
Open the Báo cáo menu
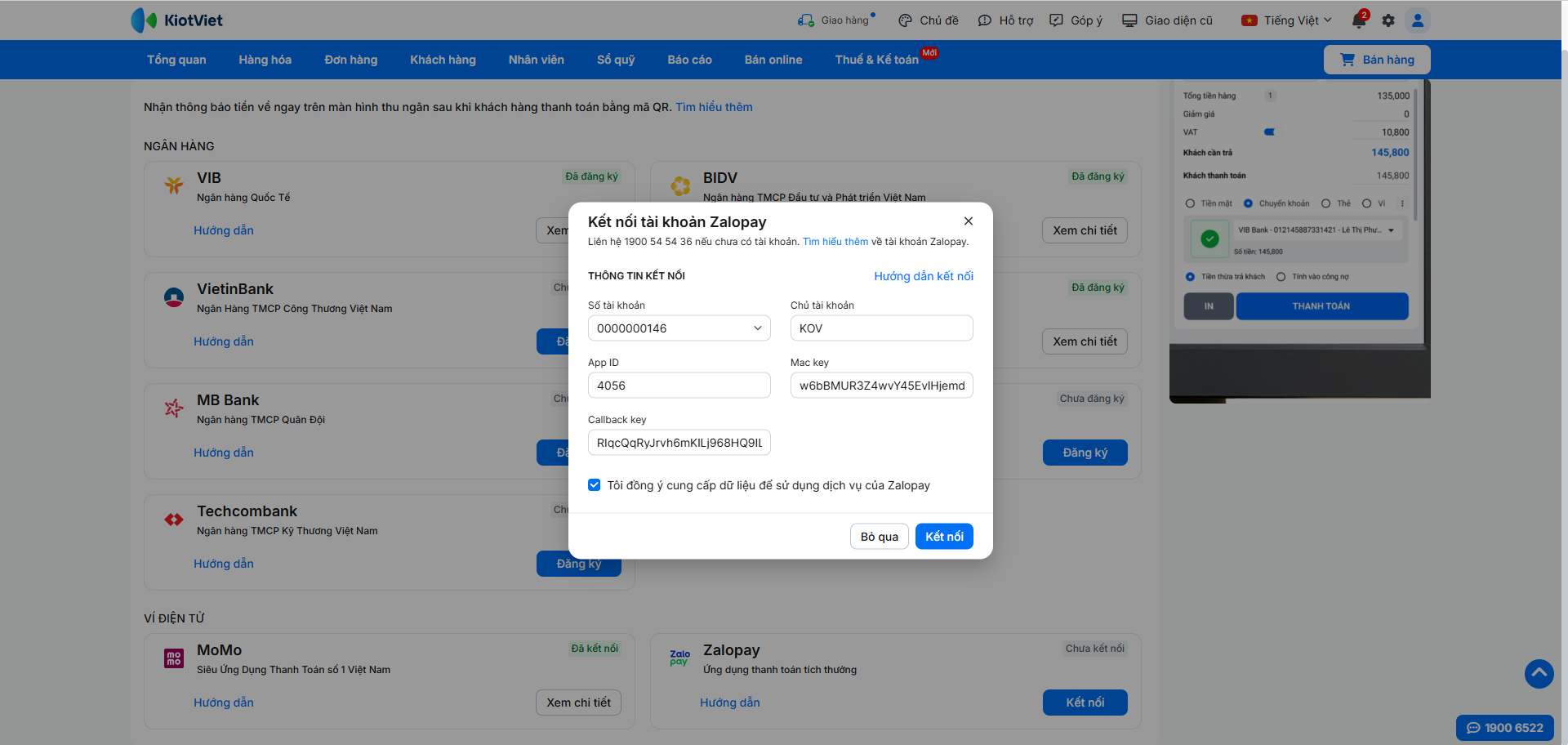coord(689,60)
